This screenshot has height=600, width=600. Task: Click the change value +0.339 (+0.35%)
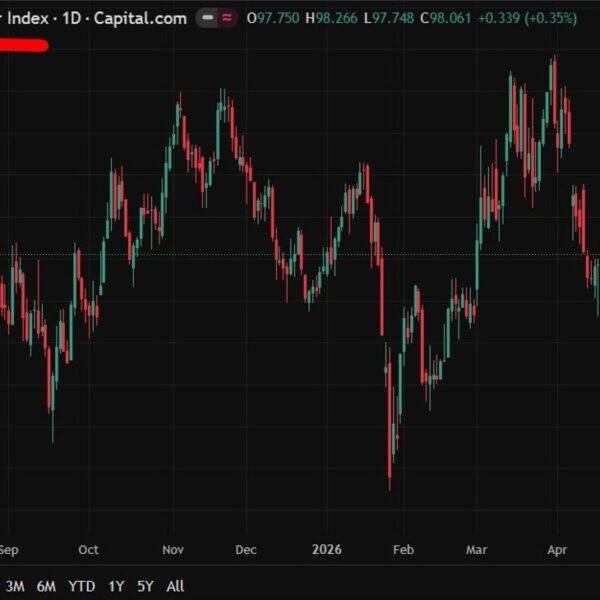[x=528, y=18]
